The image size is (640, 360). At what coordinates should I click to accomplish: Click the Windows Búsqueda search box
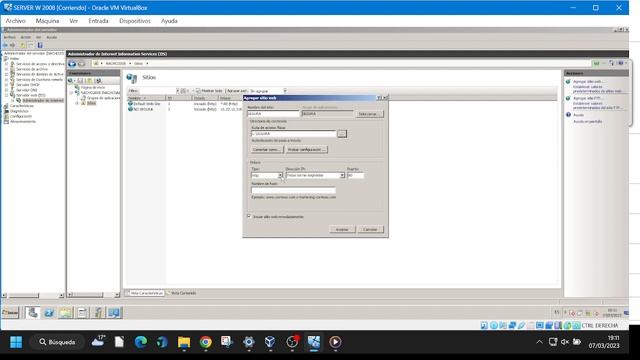click(57, 342)
